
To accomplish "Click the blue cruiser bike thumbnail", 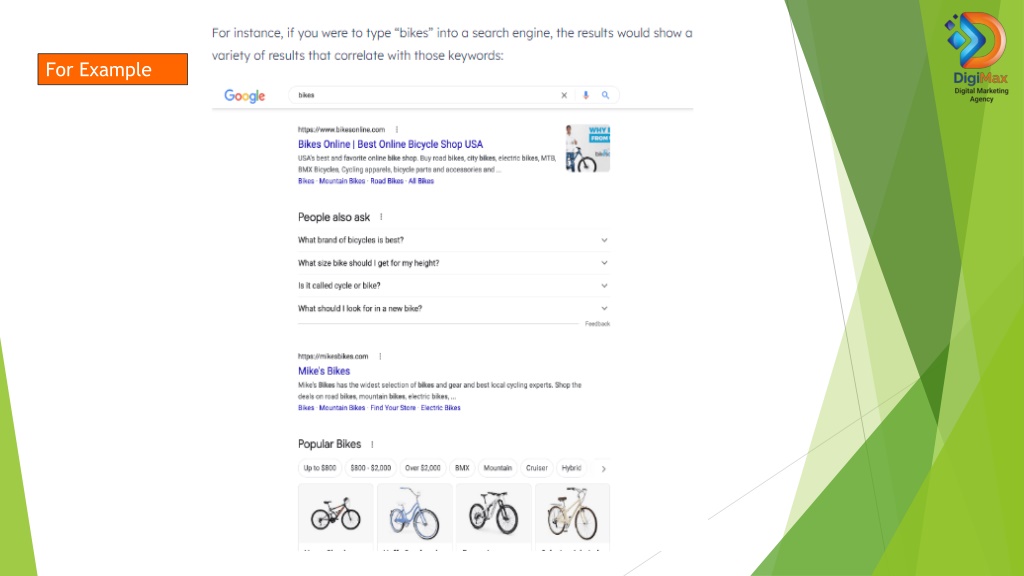I will click(415, 513).
